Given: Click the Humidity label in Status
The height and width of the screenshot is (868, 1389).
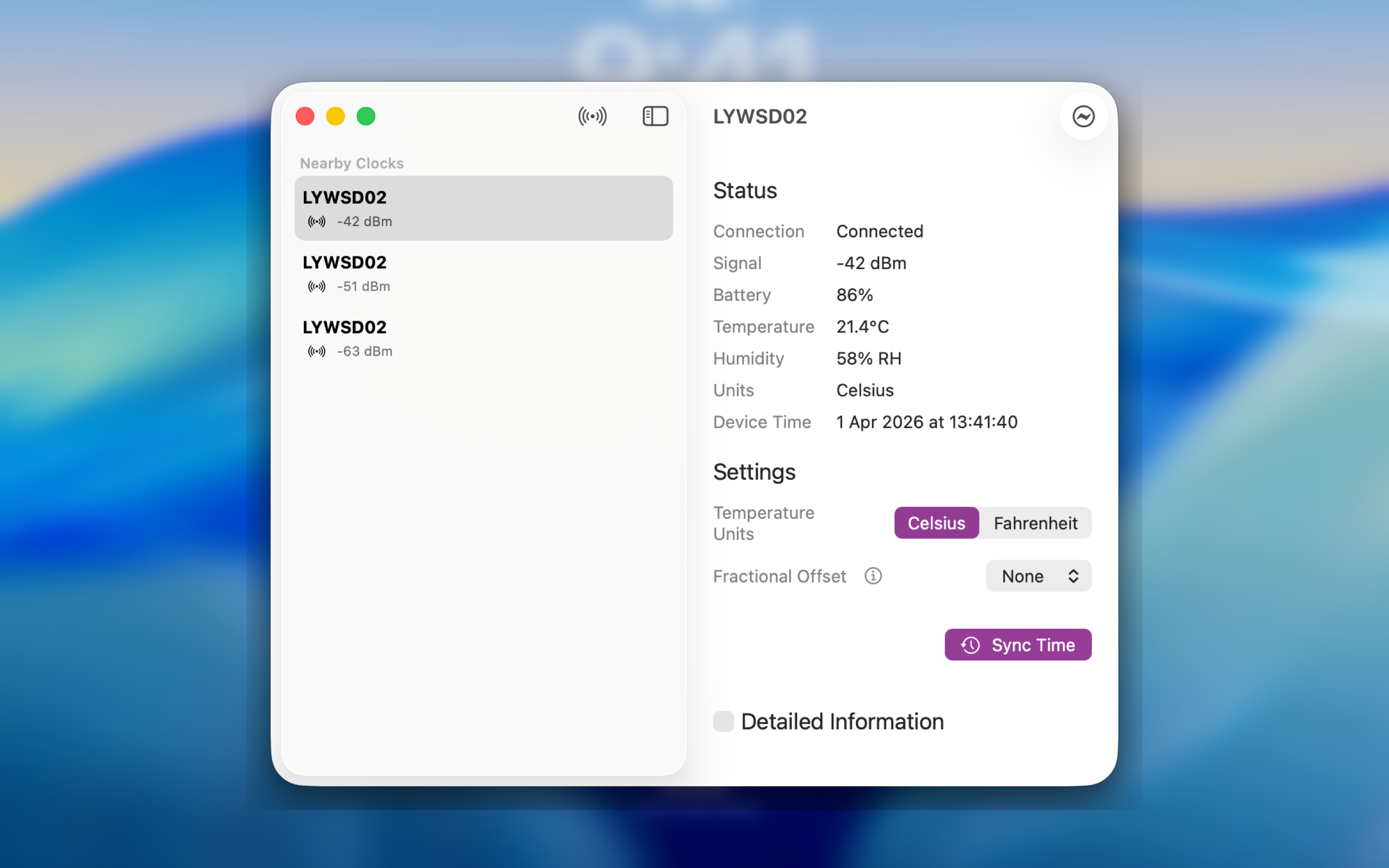Looking at the screenshot, I should tap(749, 358).
